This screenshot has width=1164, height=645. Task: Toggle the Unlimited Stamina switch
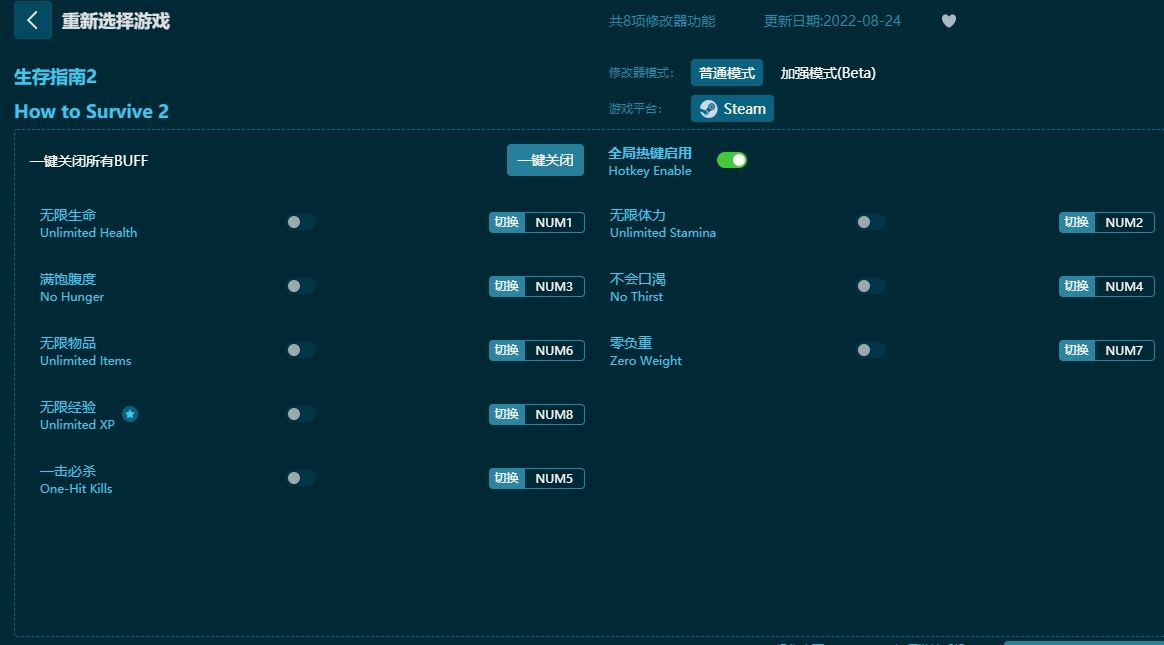point(871,222)
